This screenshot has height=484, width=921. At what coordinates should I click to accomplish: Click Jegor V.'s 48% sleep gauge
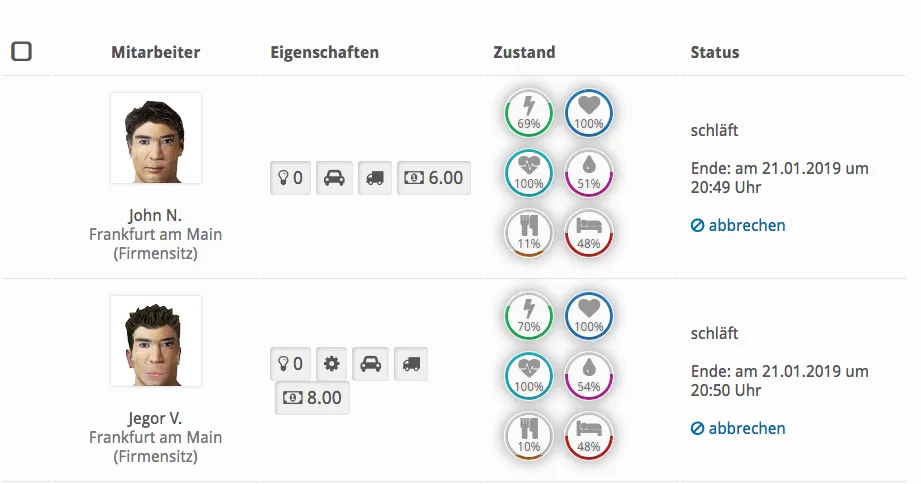pos(589,435)
